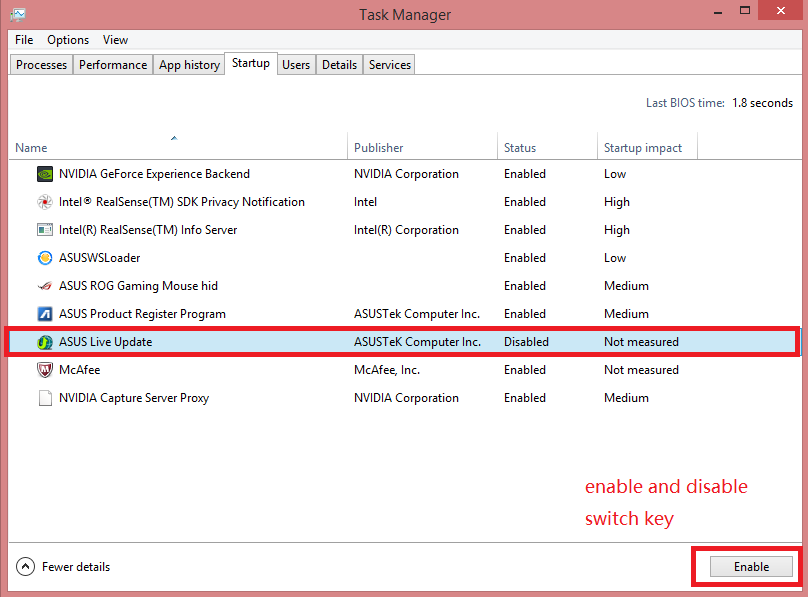Select NVIDIA Capture Server Proxy name
808x597 pixels.
point(134,398)
